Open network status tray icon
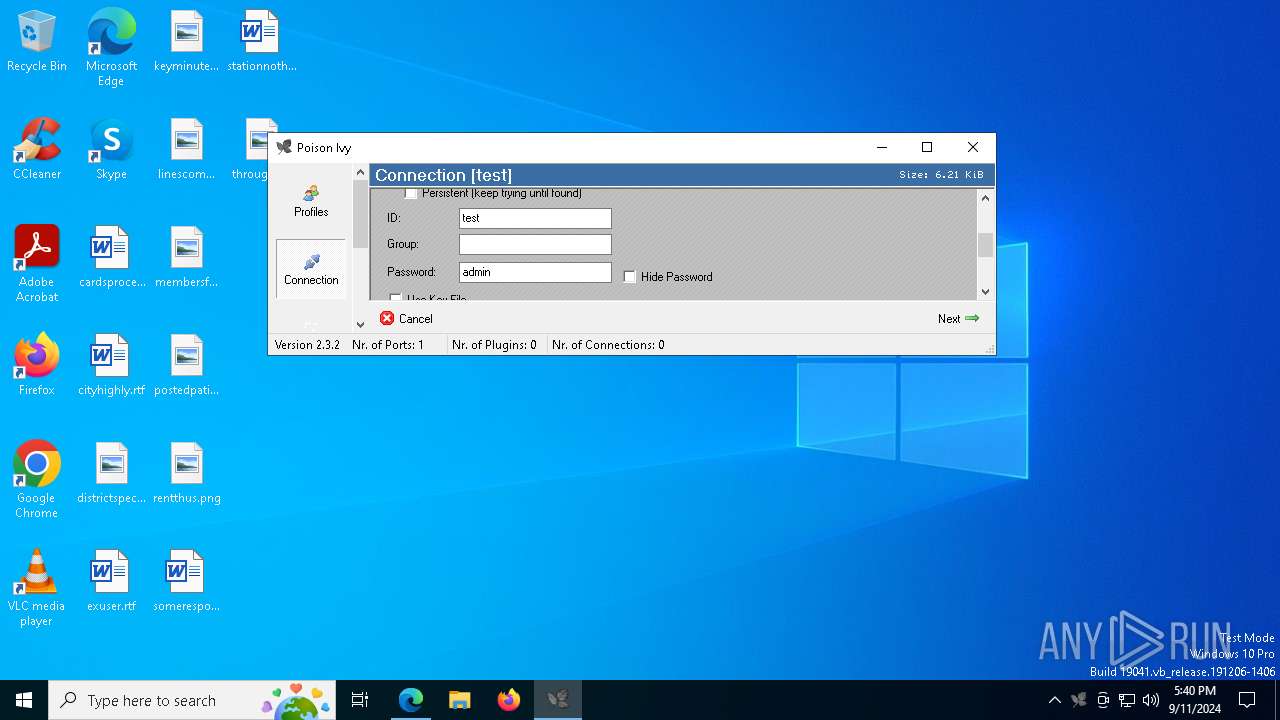 (1127, 700)
